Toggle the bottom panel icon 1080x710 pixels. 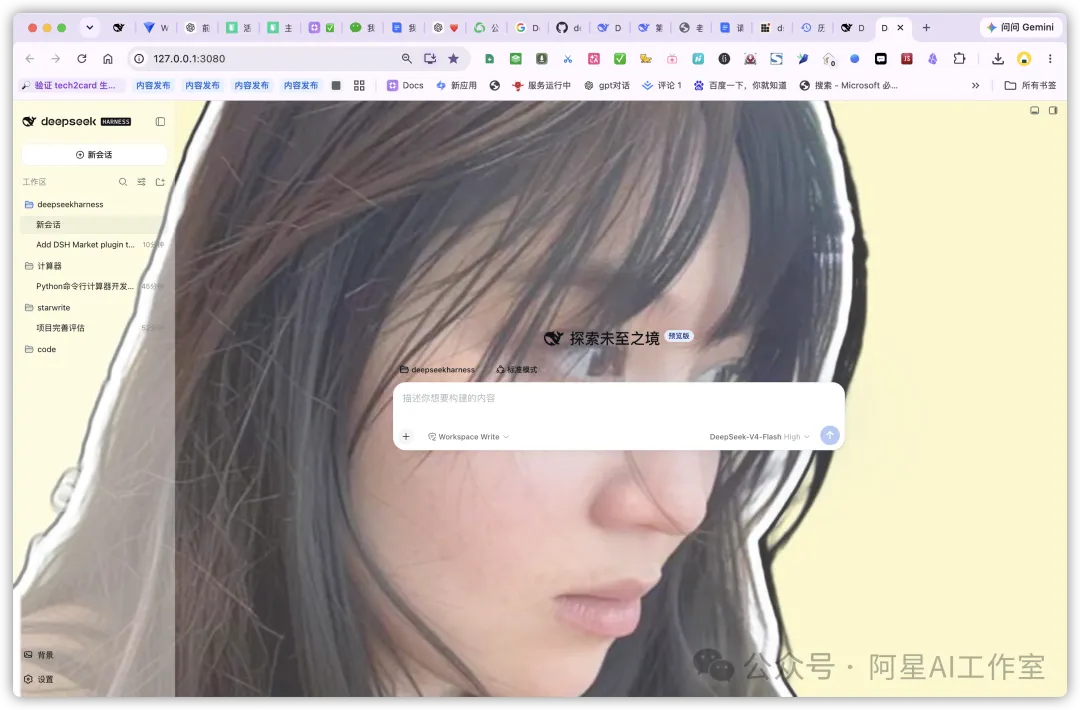[1035, 110]
